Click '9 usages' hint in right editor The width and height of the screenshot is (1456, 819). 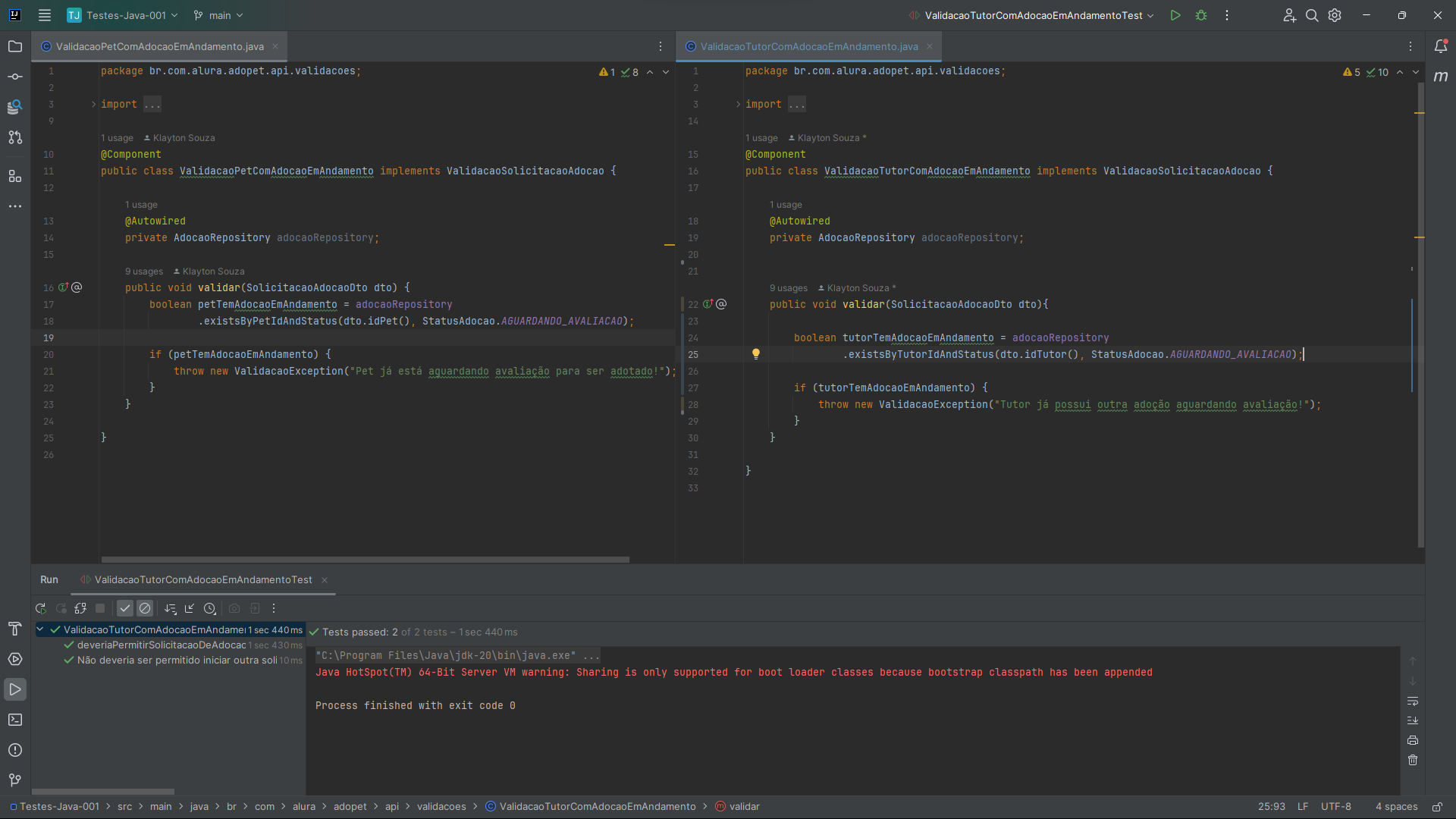click(789, 288)
